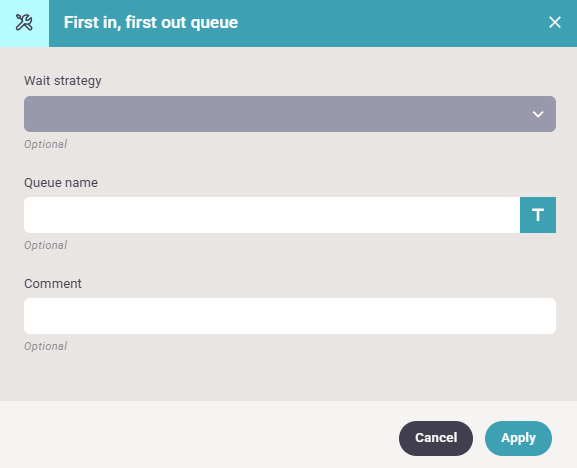Click the Optional hint below Queue name
Image resolution: width=577 pixels, height=468 pixels.
pyautogui.click(x=46, y=245)
